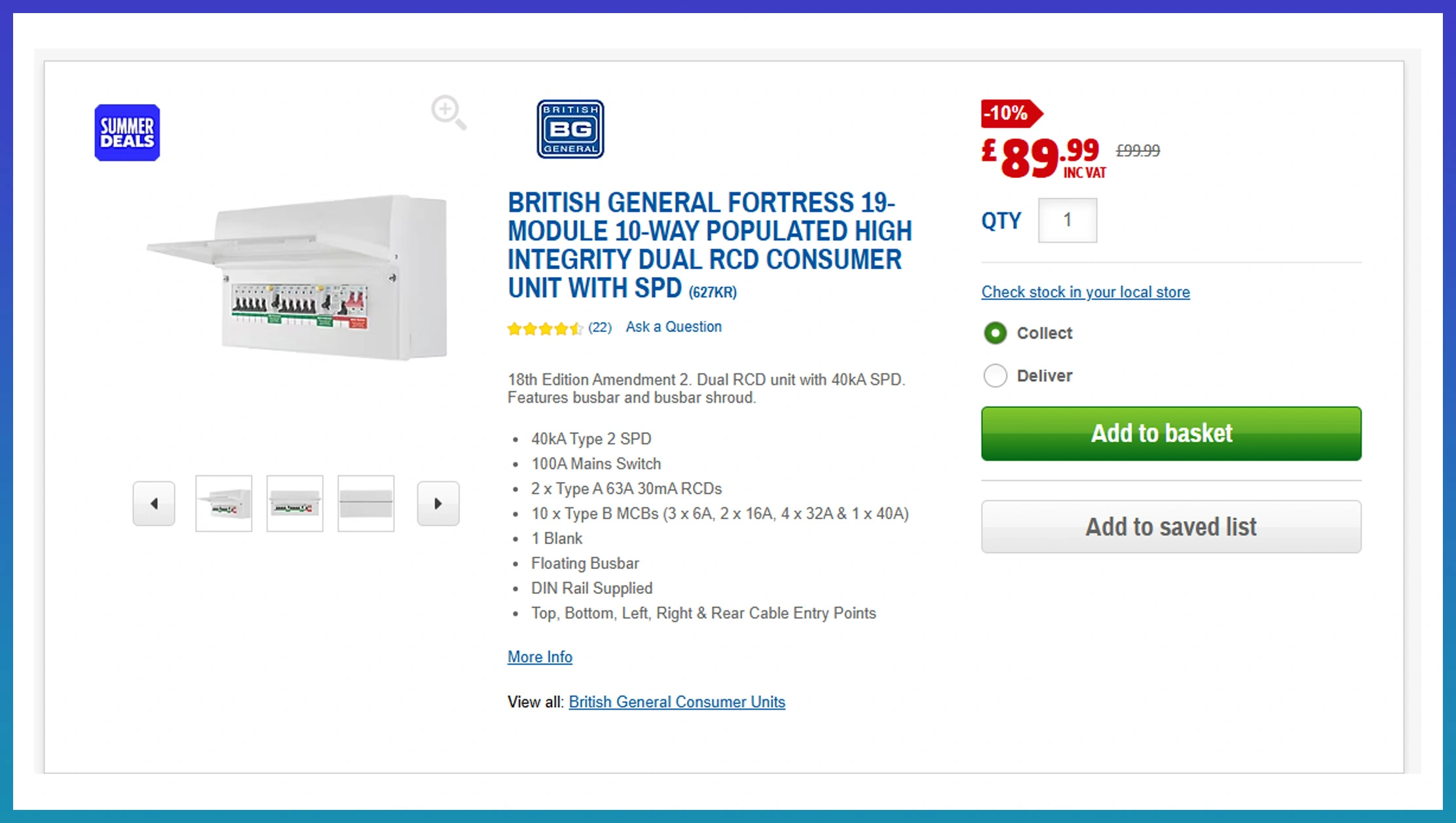Click the Summer Deals badge
Viewport: 1456px width, 823px height.
click(127, 132)
